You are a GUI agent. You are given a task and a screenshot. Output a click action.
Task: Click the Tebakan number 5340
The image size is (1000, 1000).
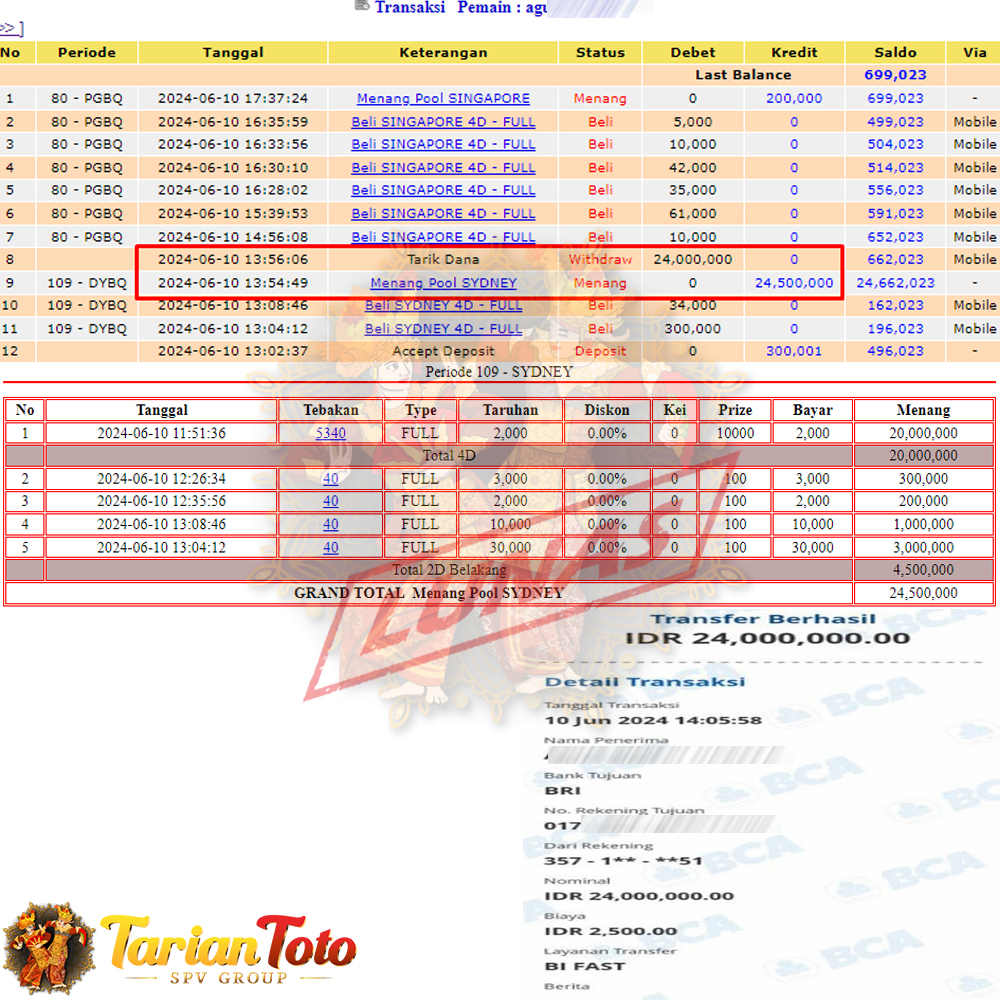[x=330, y=433]
